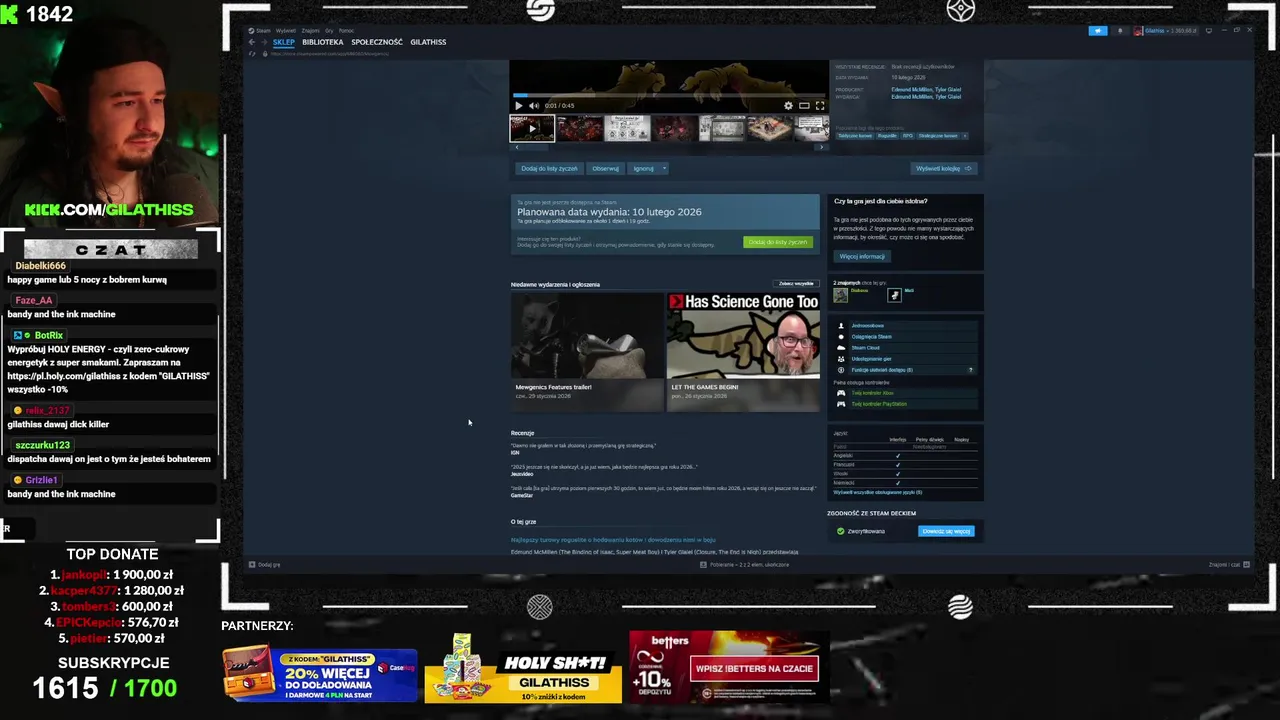Open the Steam menu
This screenshot has width=1280, height=720.
(x=263, y=31)
